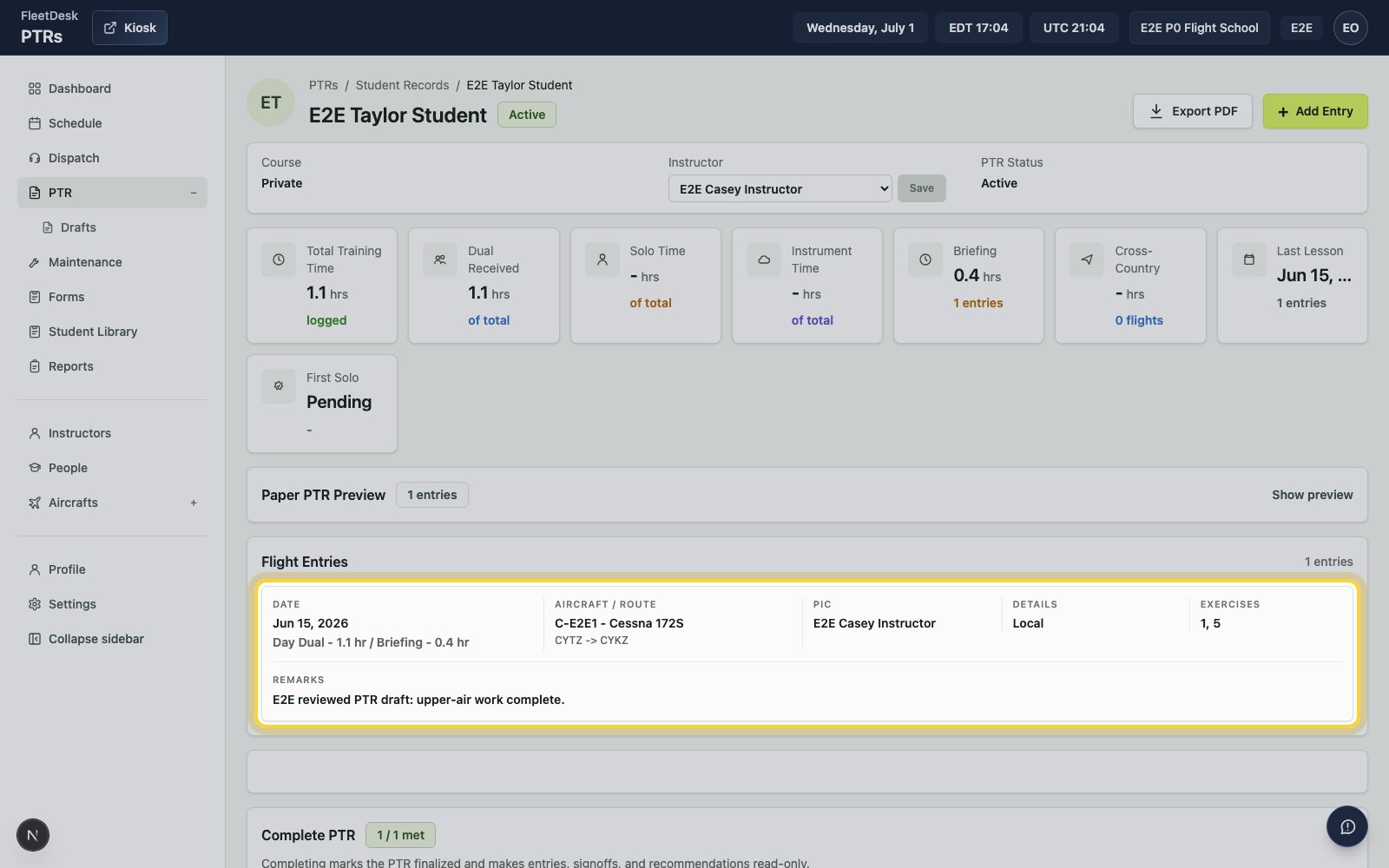Click the Reports icon in sidebar
Screen dimensions: 1389x868
point(35,366)
